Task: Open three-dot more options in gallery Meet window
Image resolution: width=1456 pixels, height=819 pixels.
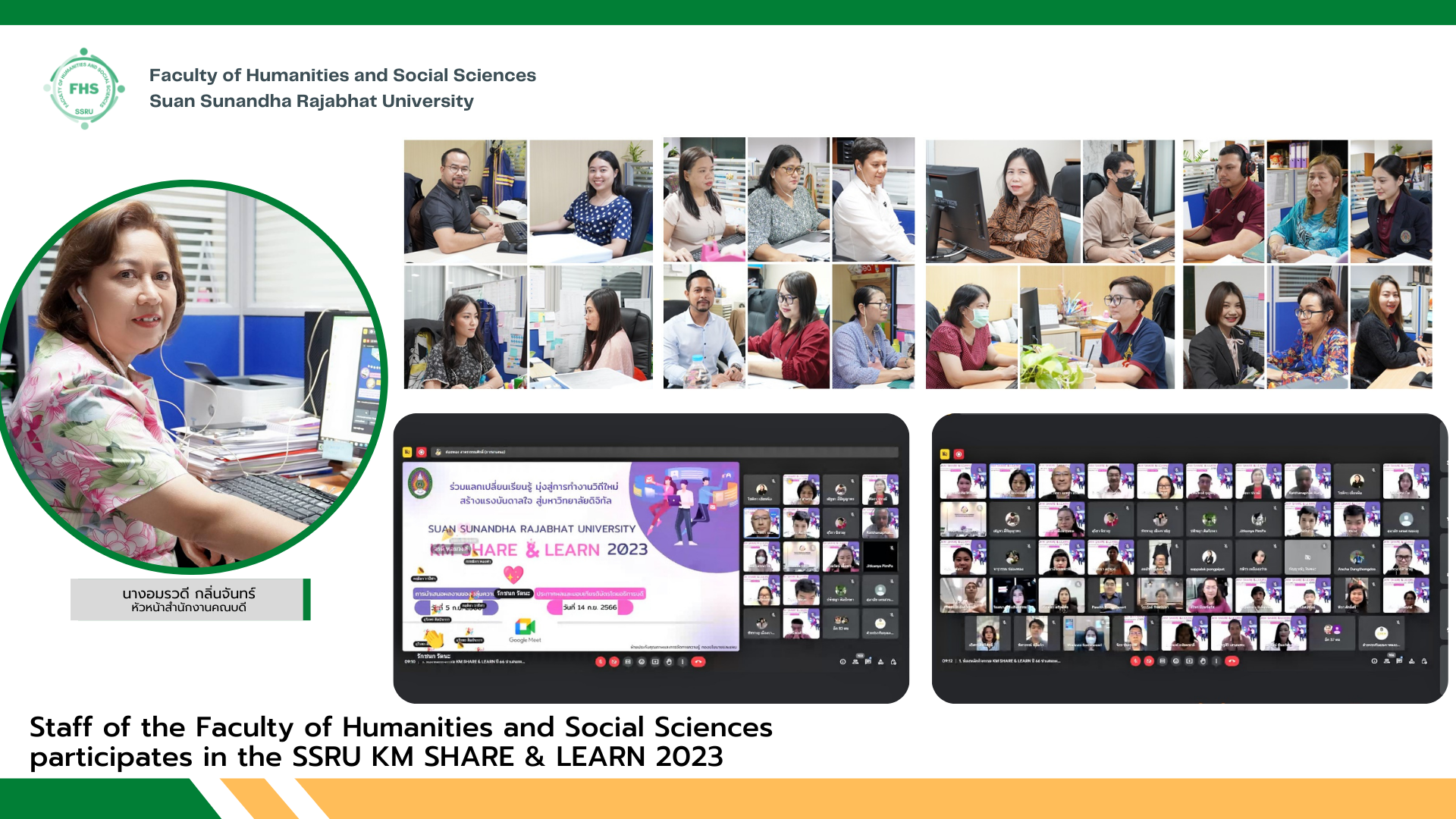Action: pos(1216,661)
